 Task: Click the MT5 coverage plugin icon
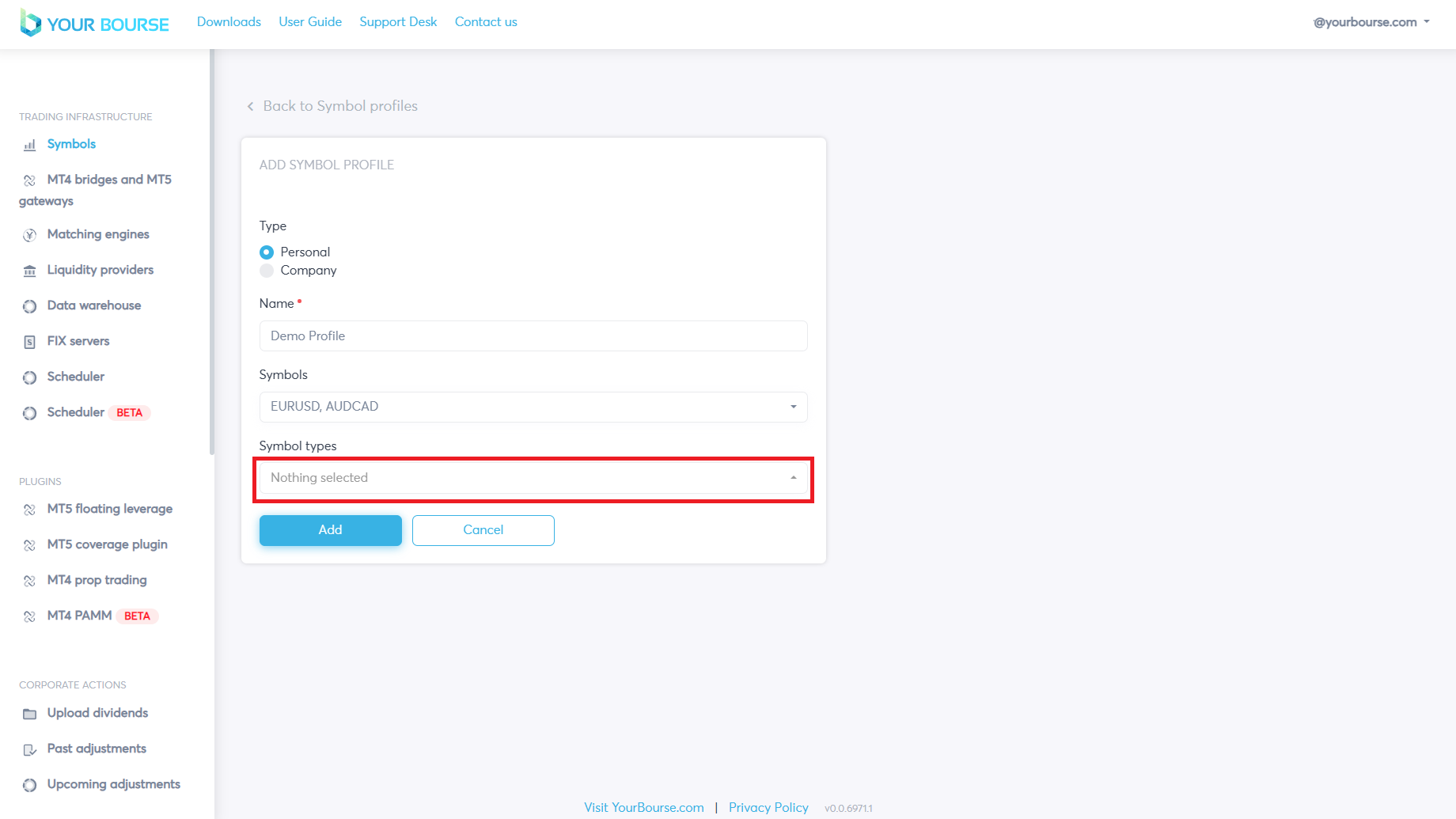(29, 545)
